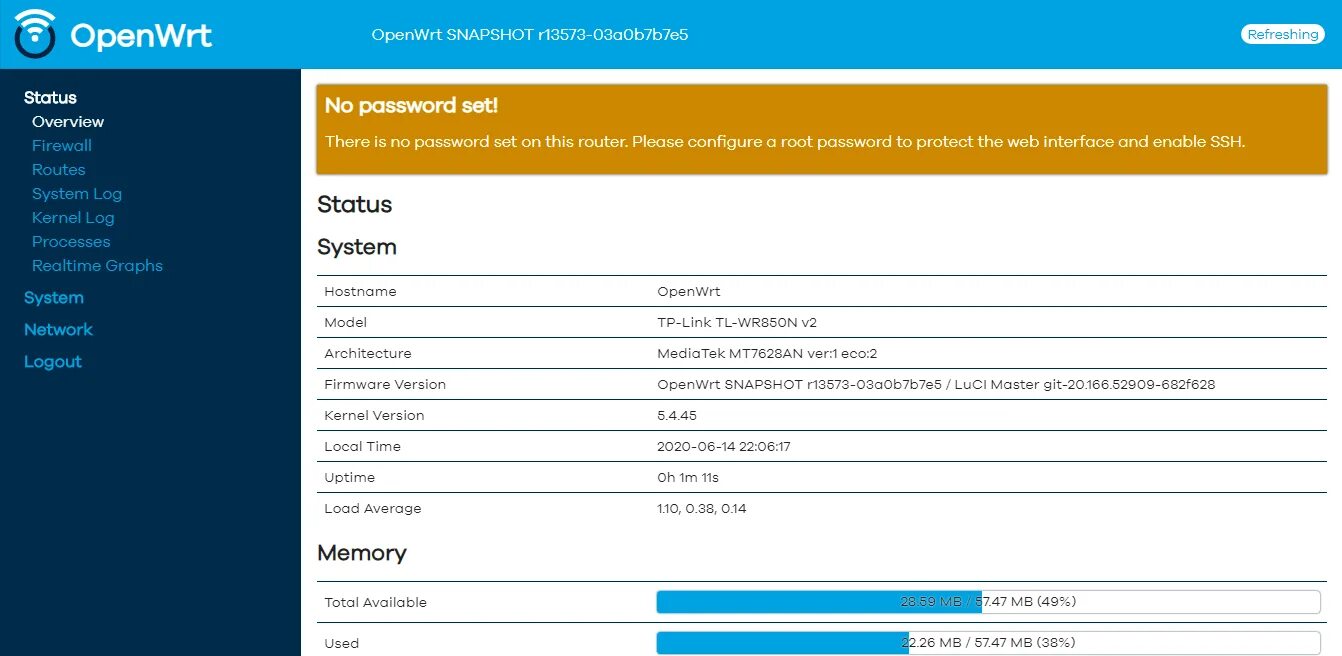Click the 'Kernel Version' row label
The height and width of the screenshot is (656, 1342).
[x=374, y=415]
